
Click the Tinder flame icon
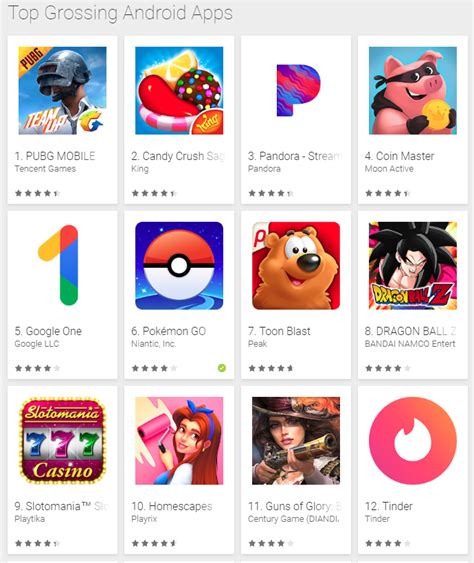click(413, 441)
